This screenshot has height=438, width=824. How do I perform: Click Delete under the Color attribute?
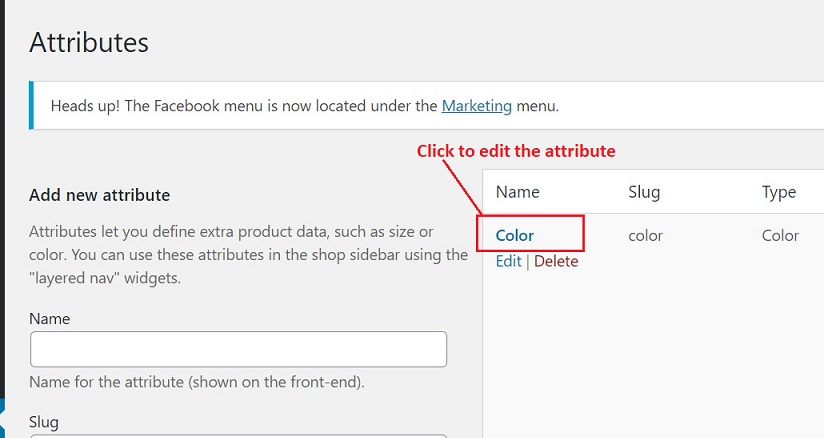pos(556,261)
